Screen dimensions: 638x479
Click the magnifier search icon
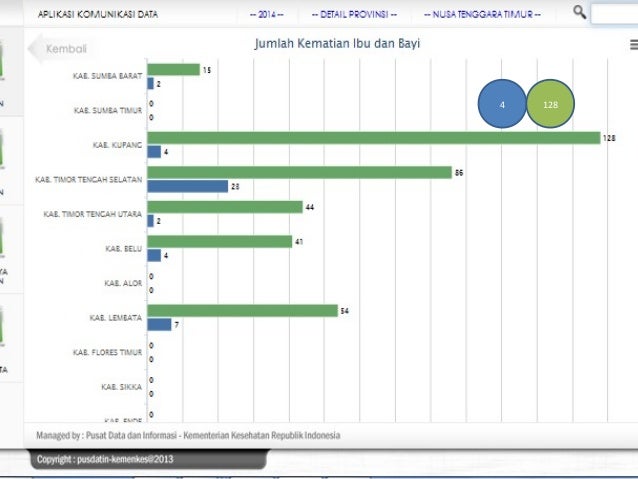[x=579, y=12]
